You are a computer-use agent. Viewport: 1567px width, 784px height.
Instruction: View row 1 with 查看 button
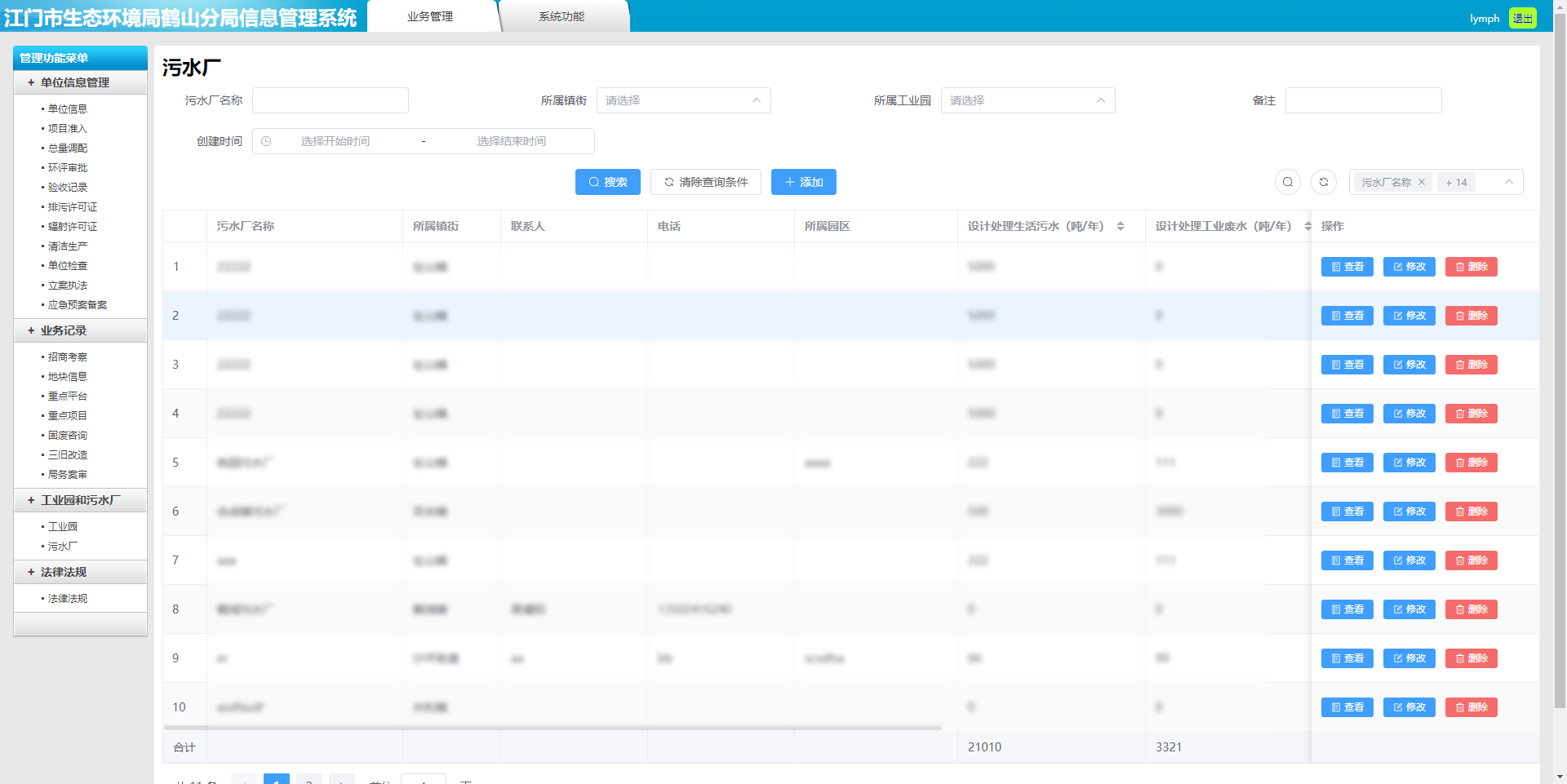[x=1347, y=267]
